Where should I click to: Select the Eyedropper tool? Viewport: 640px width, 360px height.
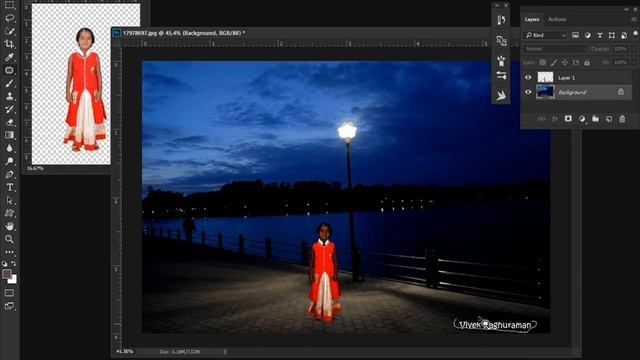click(9, 57)
